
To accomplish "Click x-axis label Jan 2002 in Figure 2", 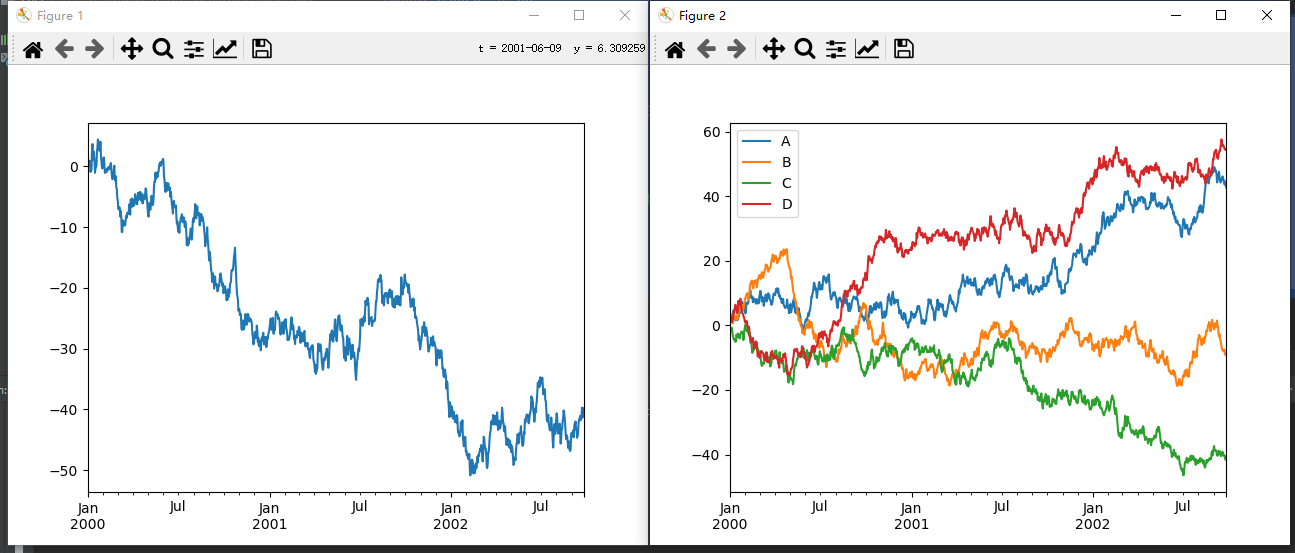I will [x=1092, y=515].
